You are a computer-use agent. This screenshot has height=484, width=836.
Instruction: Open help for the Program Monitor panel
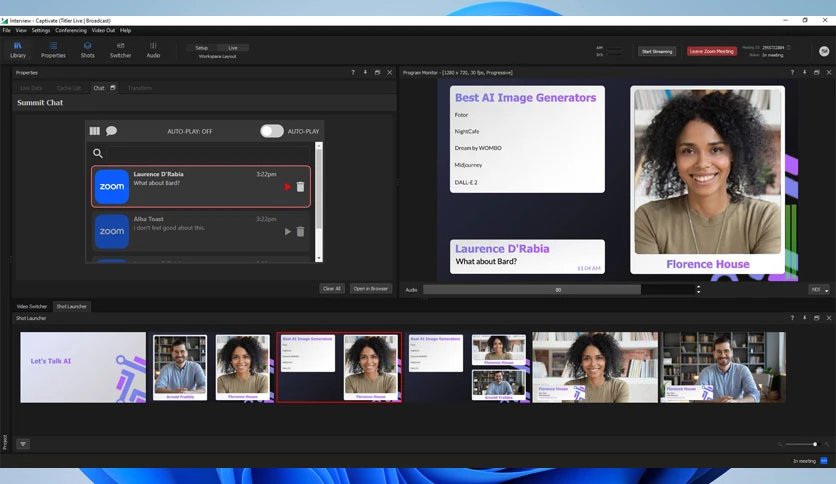792,72
